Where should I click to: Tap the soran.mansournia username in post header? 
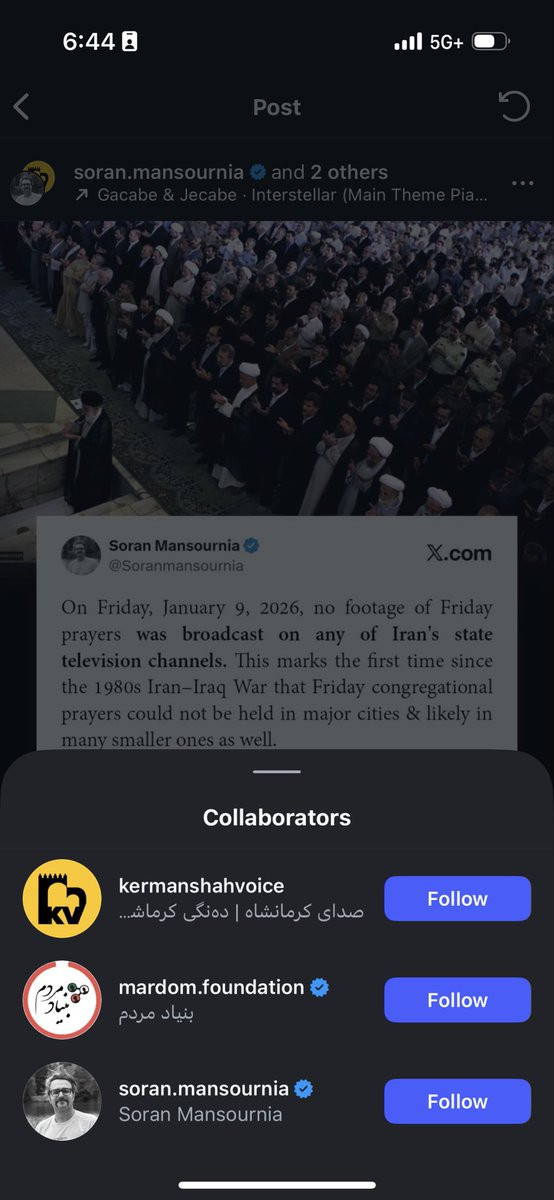[159, 172]
